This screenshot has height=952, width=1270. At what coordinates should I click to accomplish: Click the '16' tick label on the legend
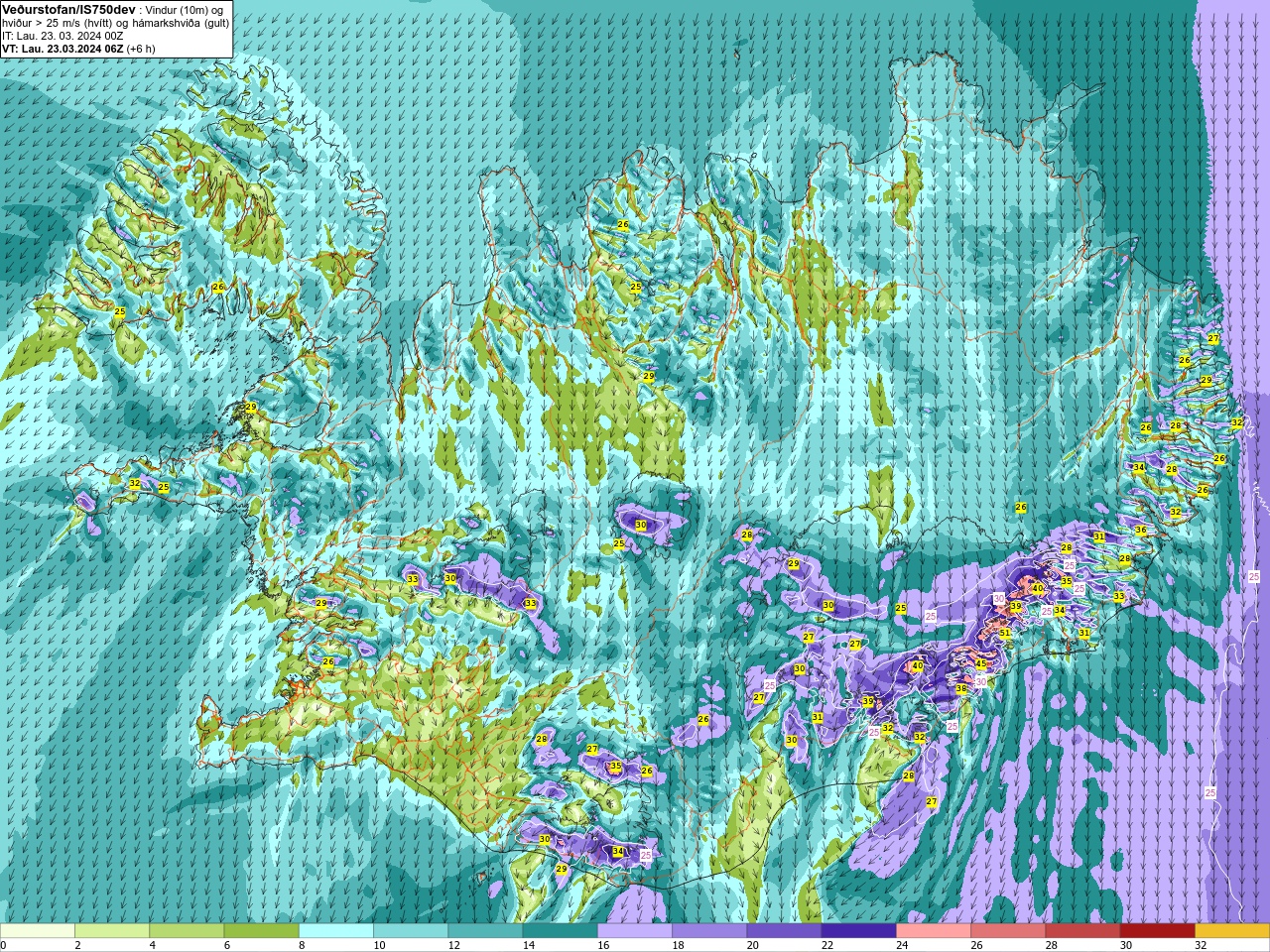[x=604, y=945]
